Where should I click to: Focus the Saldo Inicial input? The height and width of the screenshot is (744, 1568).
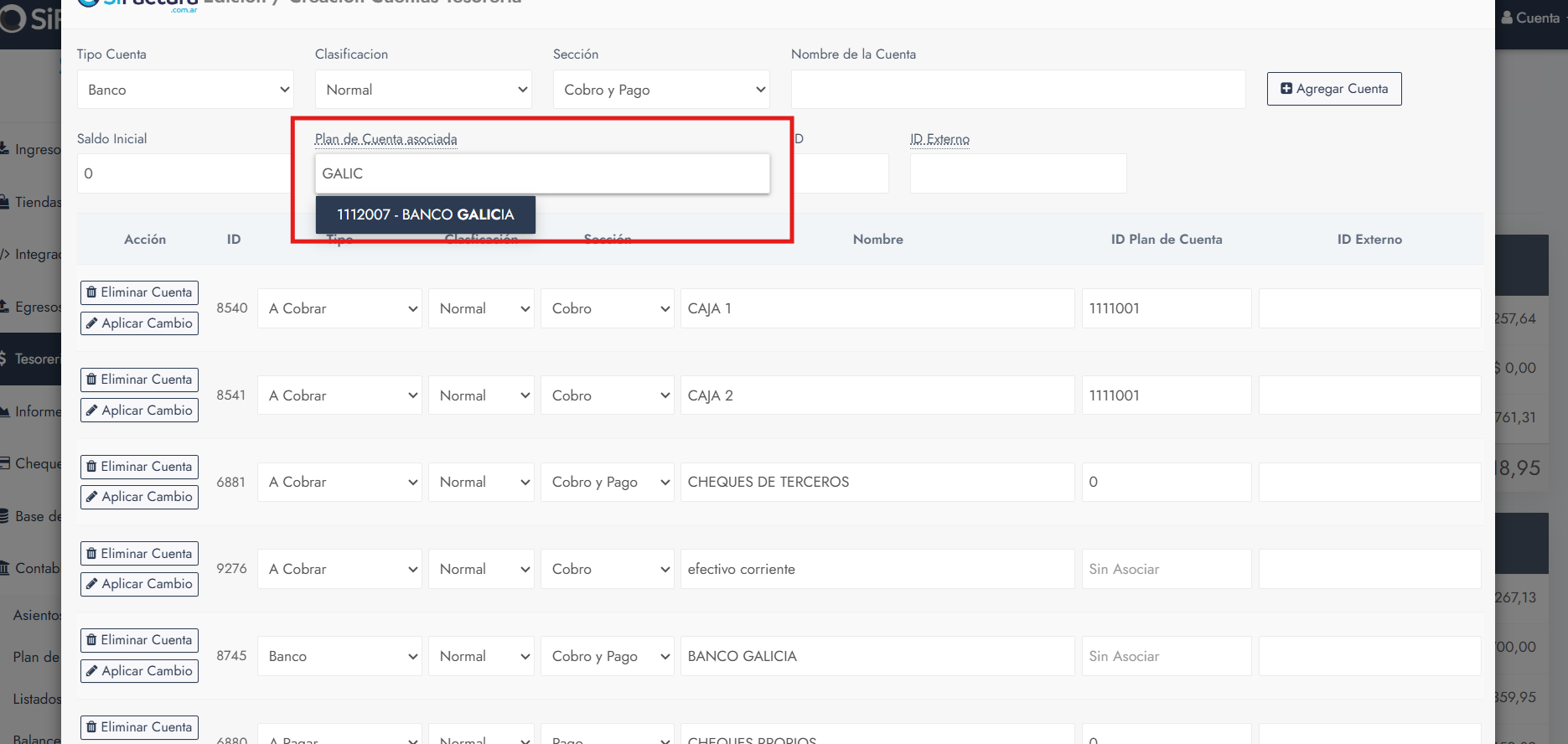click(184, 173)
